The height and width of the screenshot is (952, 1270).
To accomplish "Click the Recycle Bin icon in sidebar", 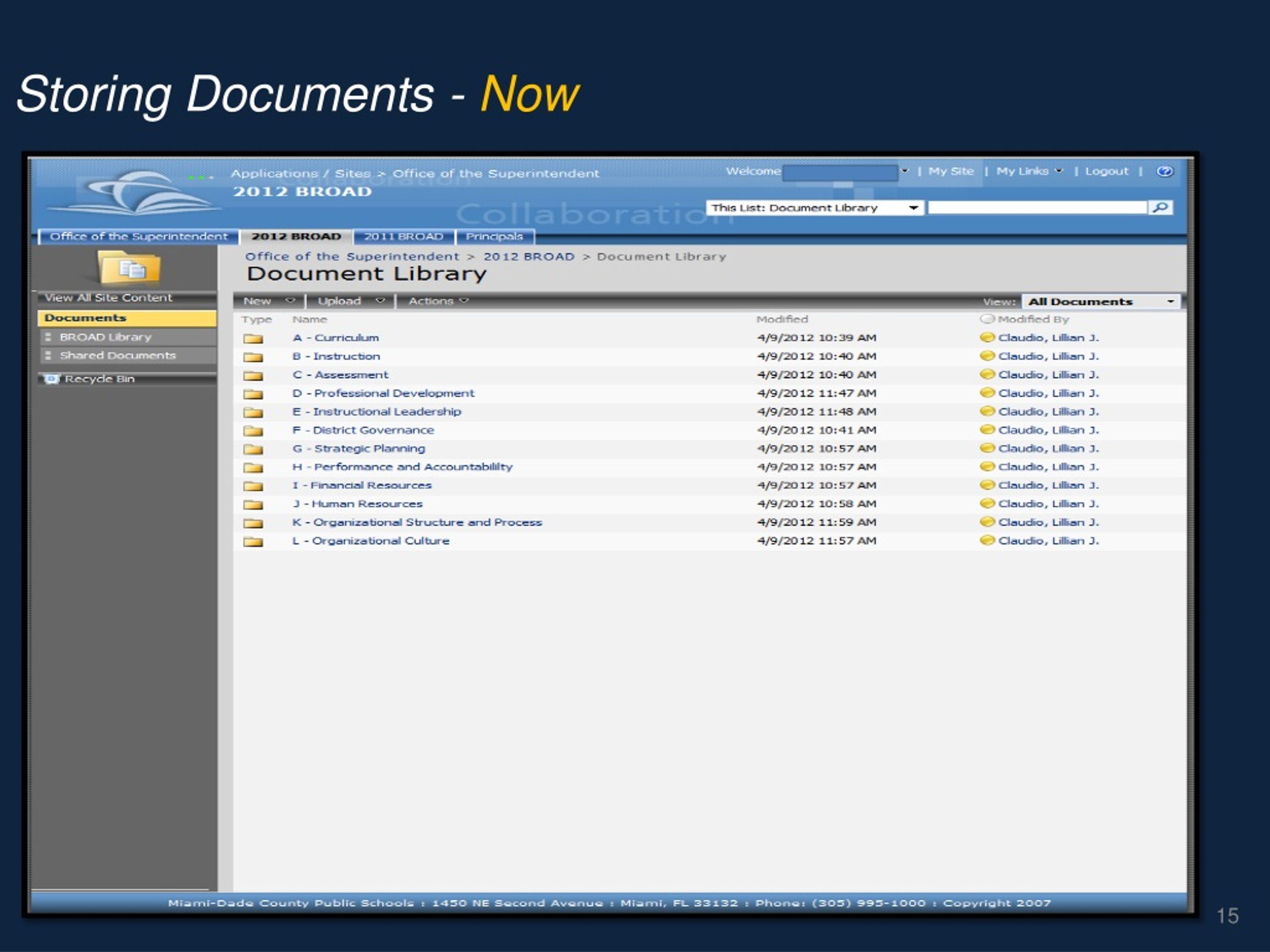I will click(52, 379).
